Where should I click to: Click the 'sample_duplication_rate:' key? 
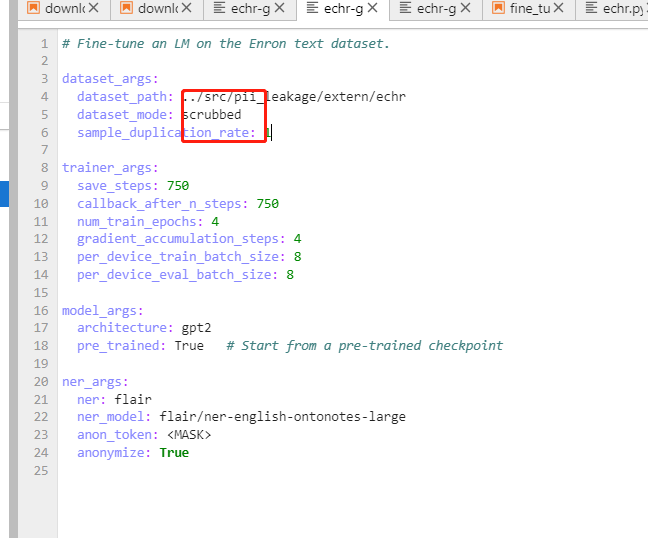(x=167, y=133)
